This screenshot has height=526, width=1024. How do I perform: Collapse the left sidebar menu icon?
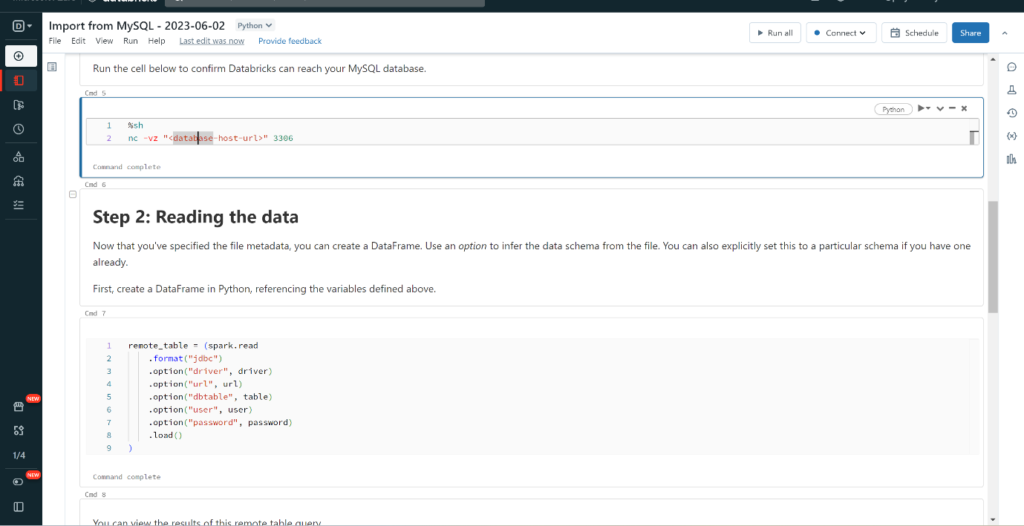pos(19,506)
